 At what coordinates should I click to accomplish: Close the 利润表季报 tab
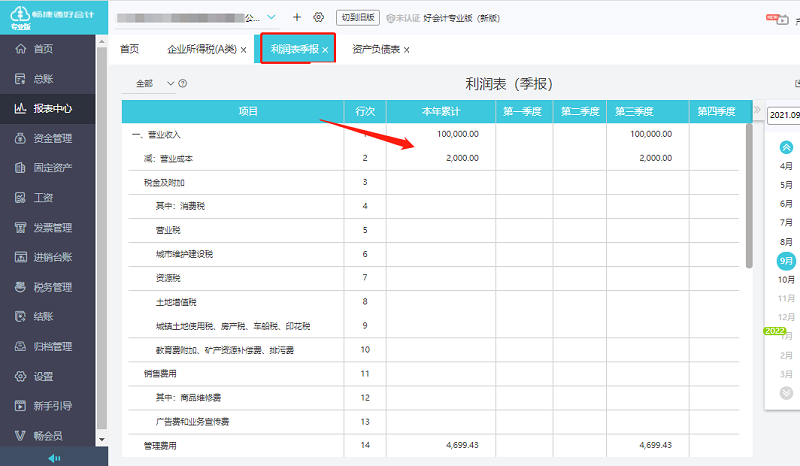(x=325, y=50)
